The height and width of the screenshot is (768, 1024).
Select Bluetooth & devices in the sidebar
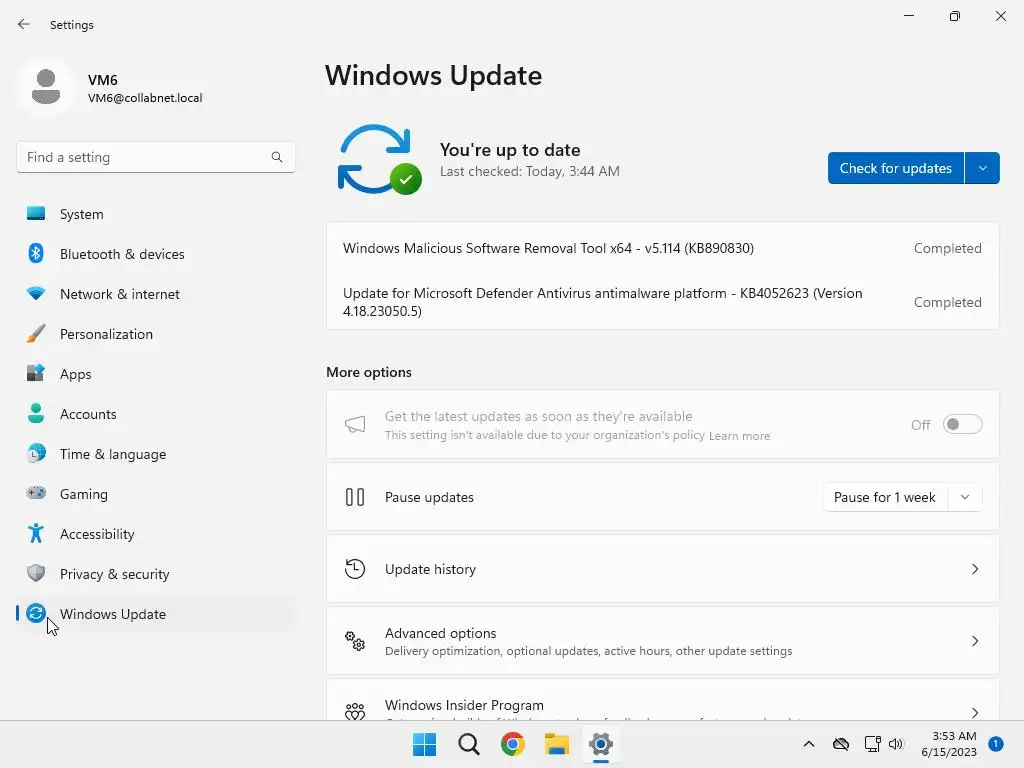(155, 254)
